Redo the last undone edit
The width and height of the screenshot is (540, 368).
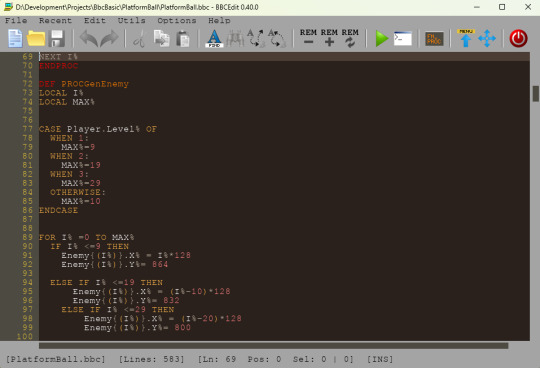tap(109, 38)
